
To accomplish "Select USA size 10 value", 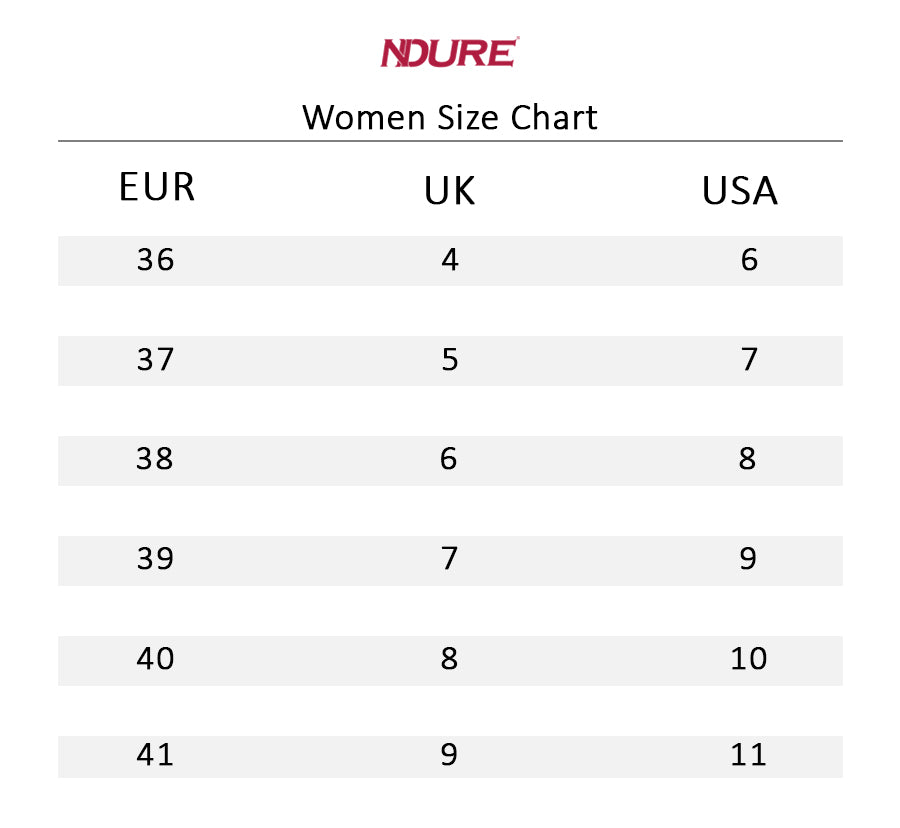I will [748, 659].
